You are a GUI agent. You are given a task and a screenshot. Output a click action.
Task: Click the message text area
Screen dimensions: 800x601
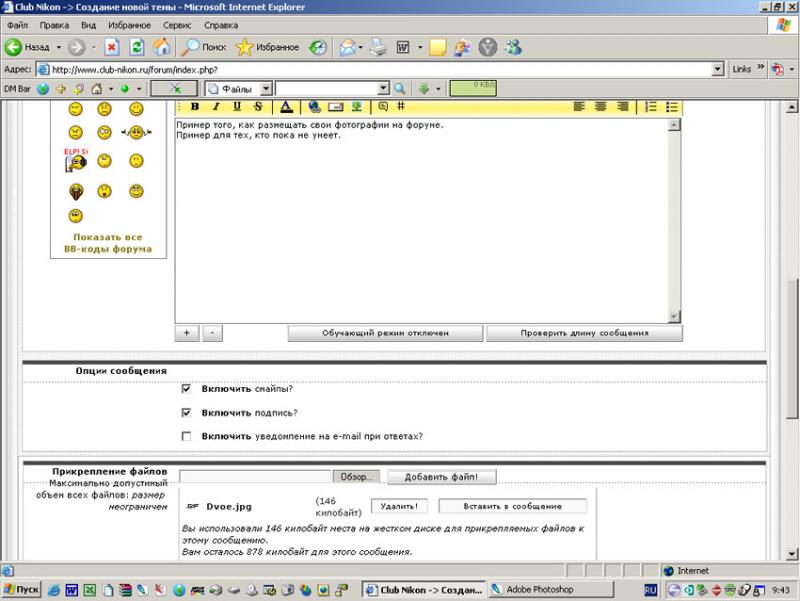click(422, 220)
